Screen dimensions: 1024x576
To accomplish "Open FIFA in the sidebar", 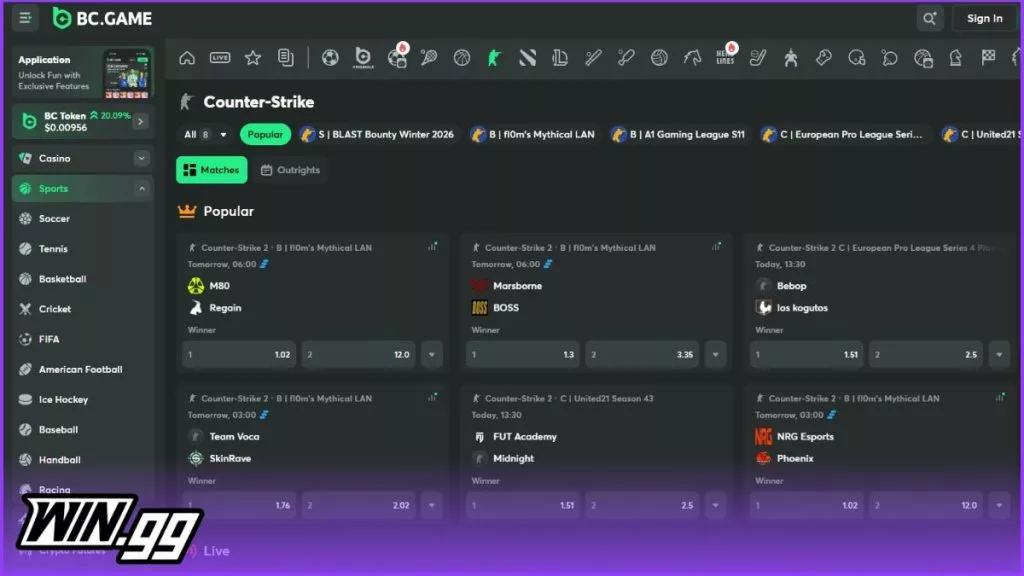I will click(x=82, y=339).
